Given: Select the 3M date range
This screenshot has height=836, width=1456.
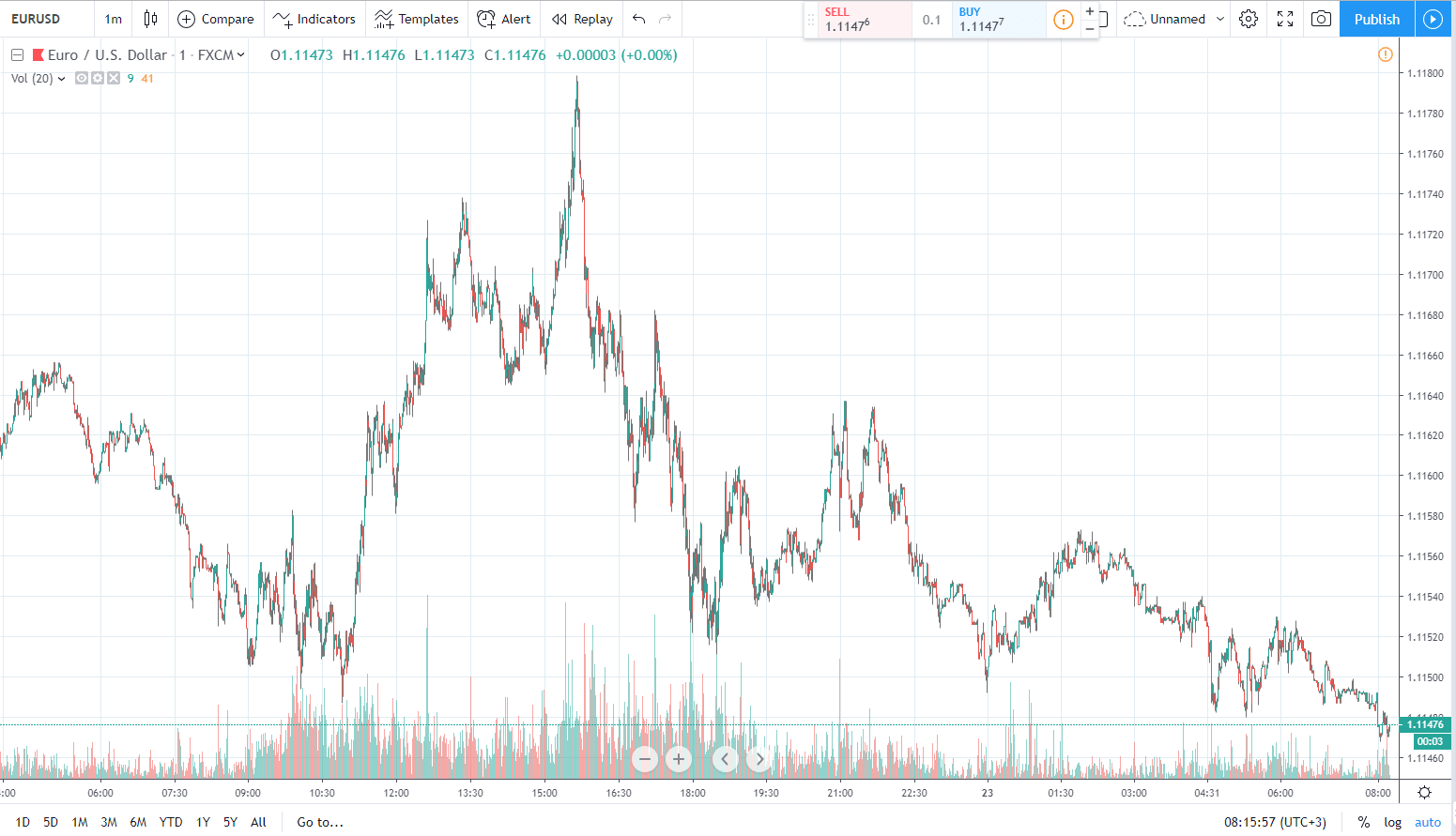Looking at the screenshot, I should (109, 822).
